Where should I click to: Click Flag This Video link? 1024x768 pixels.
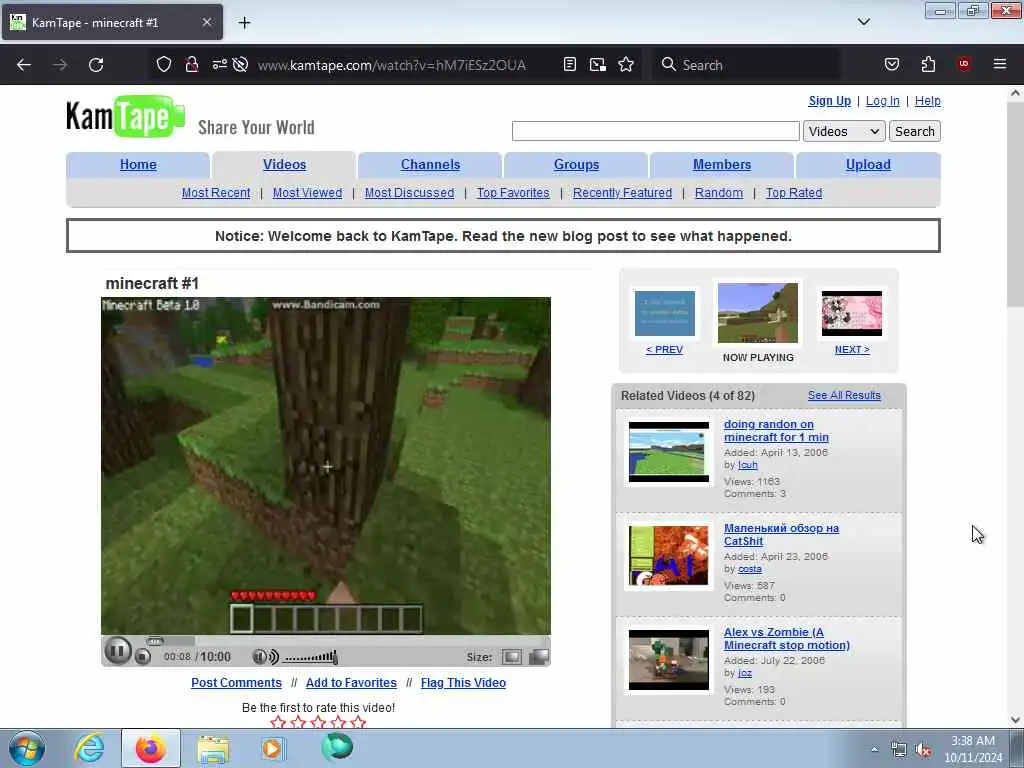coord(463,682)
